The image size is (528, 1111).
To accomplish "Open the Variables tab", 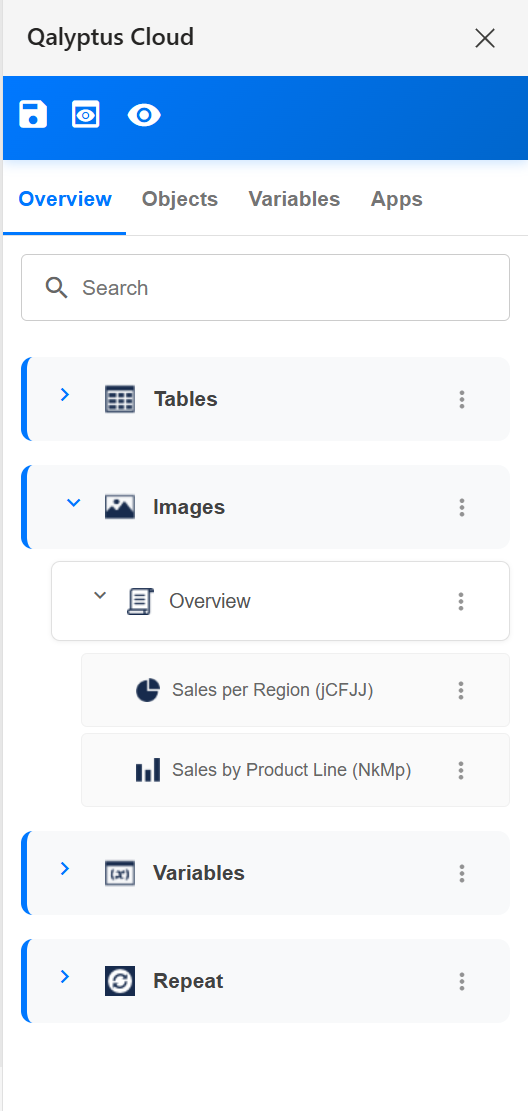I will pyautogui.click(x=294, y=199).
